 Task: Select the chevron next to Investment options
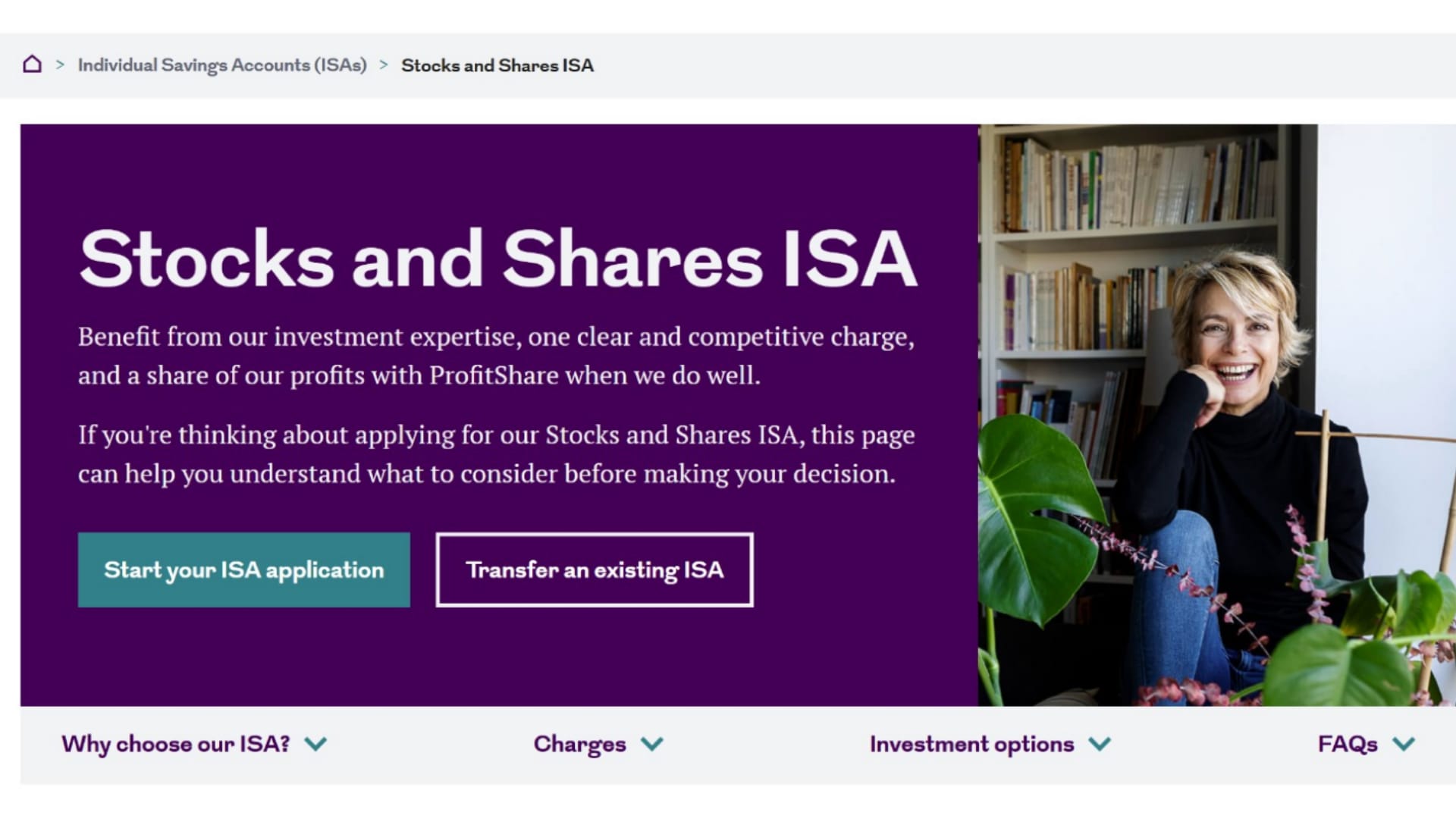pos(1099,745)
